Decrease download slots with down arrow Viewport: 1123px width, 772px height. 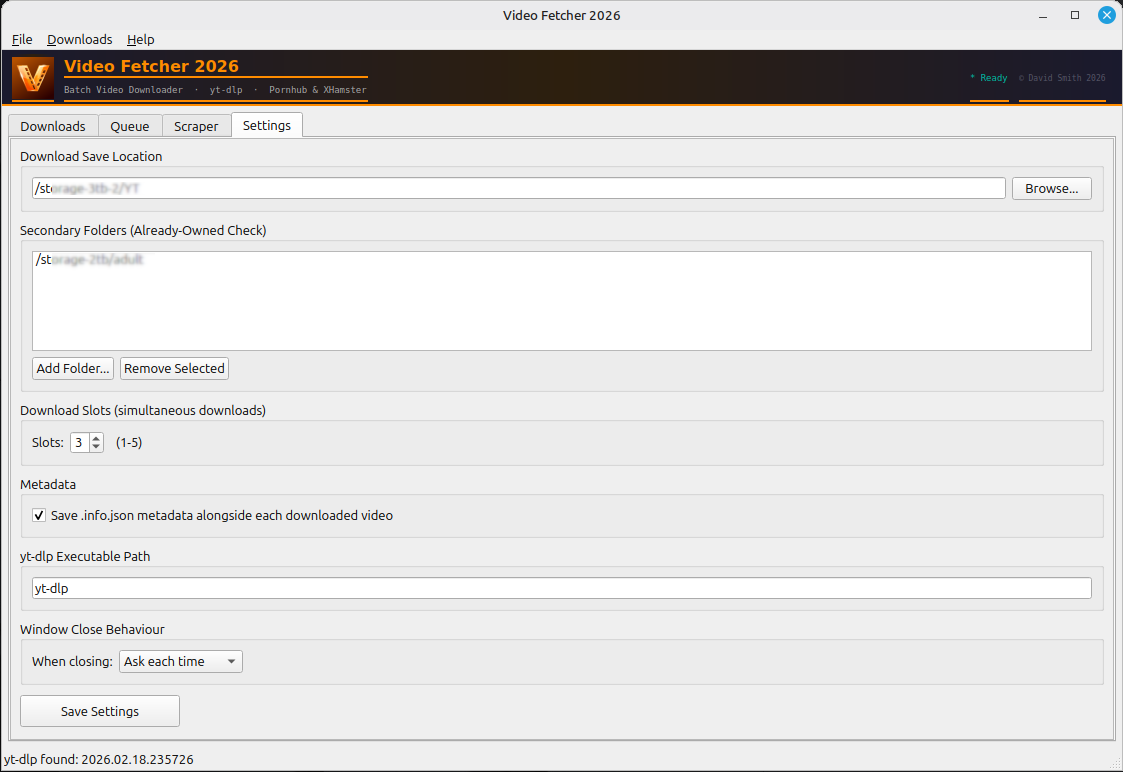coord(96,447)
